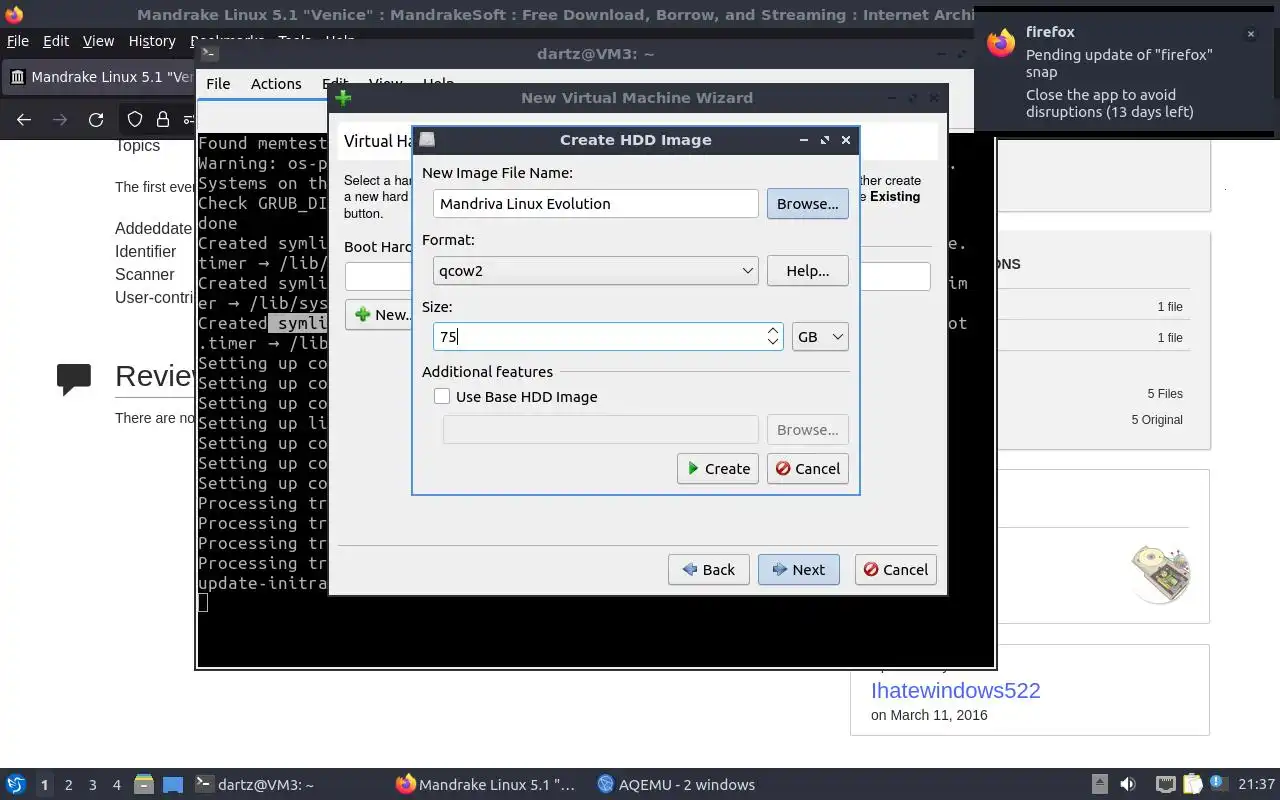Viewport: 1280px width, 800px height.
Task: Switch to workspace 4
Action: pyautogui.click(x=117, y=785)
